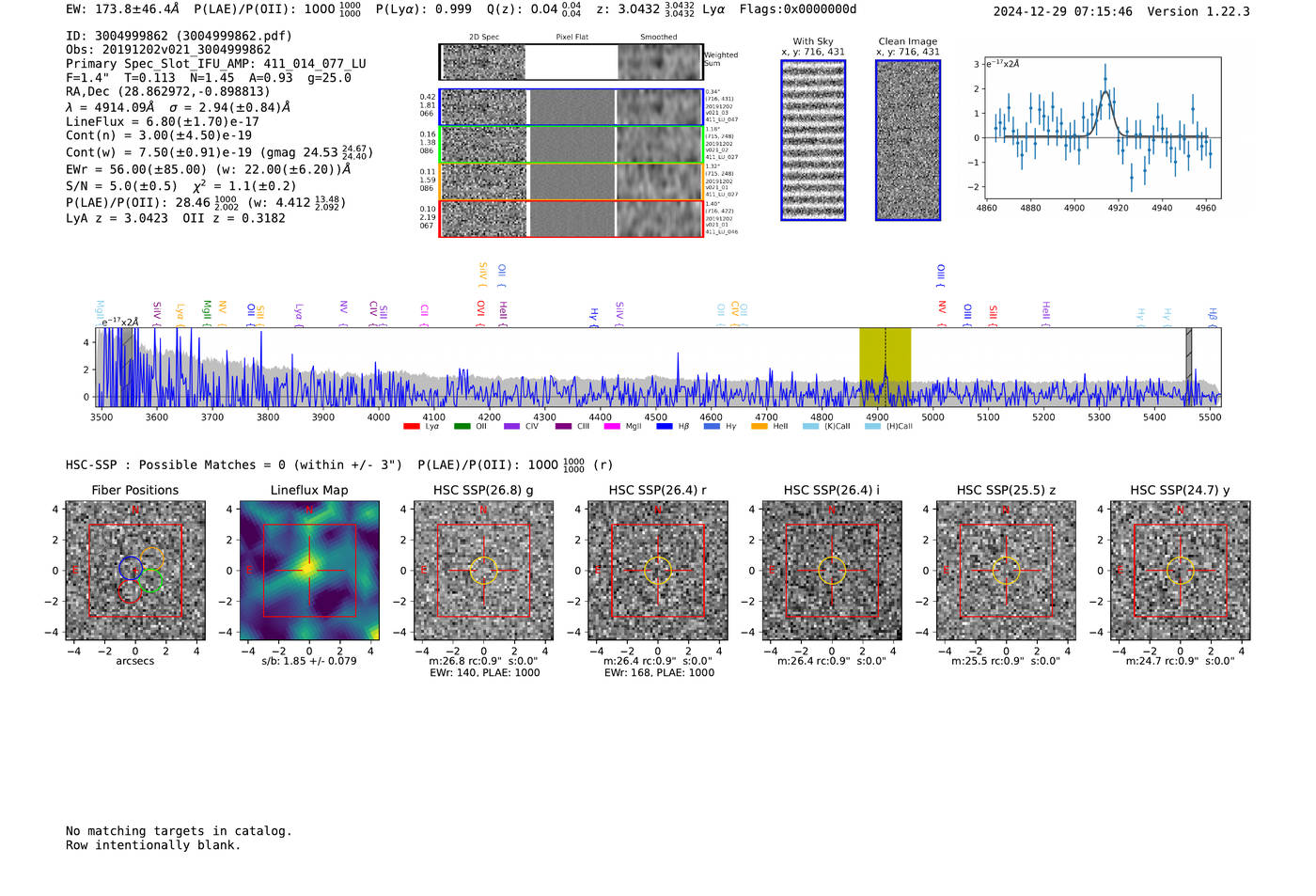Select the Primary Spec_Slot_IFU_AMP line

216,64
